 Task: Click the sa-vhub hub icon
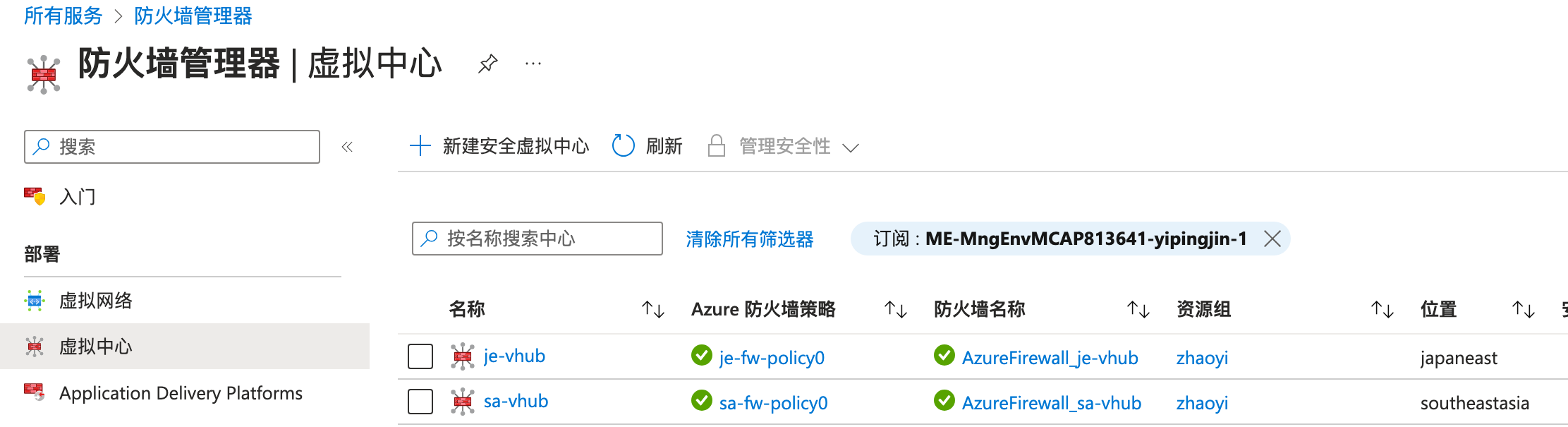[463, 402]
